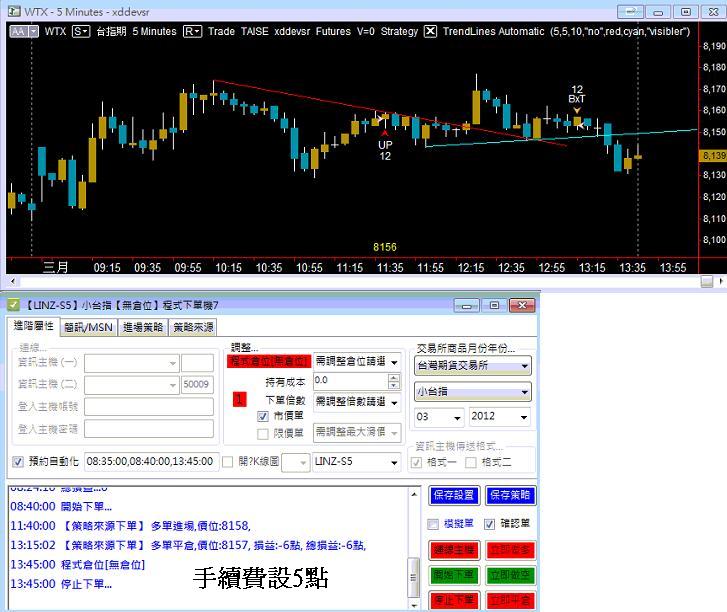Click the log panel scroll-up arrow
Image resolution: width=727 pixels, height=612 pixels.
(x=414, y=495)
